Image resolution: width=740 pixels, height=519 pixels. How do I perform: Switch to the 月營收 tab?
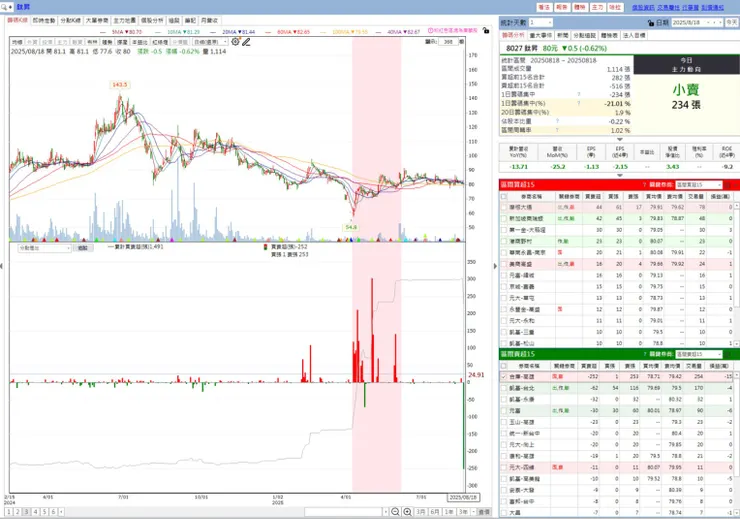[210, 20]
